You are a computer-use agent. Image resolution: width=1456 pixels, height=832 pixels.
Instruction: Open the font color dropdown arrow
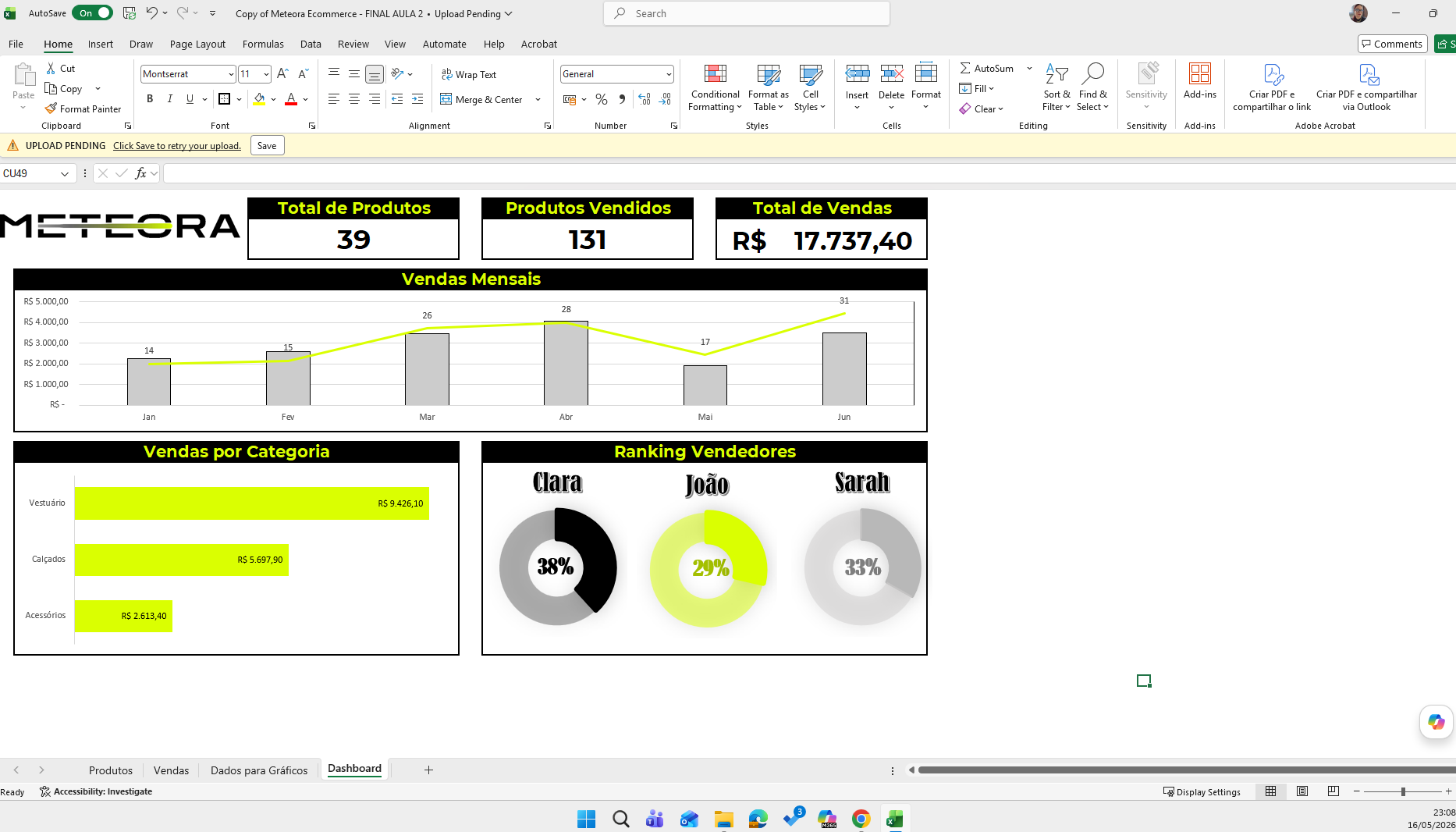tap(306, 99)
